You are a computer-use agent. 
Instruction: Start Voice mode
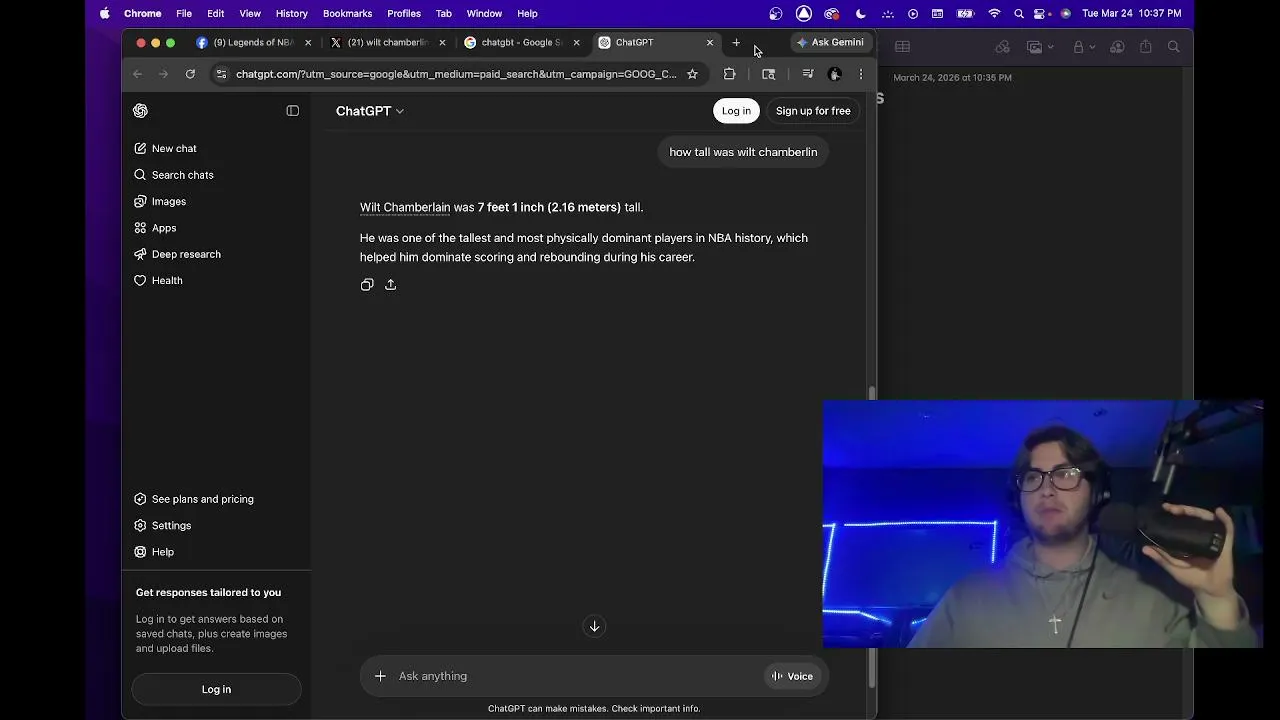coord(792,676)
